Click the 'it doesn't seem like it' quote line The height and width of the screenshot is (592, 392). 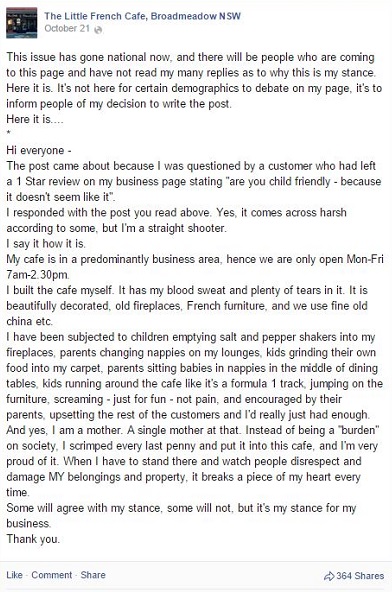[x=61, y=197]
